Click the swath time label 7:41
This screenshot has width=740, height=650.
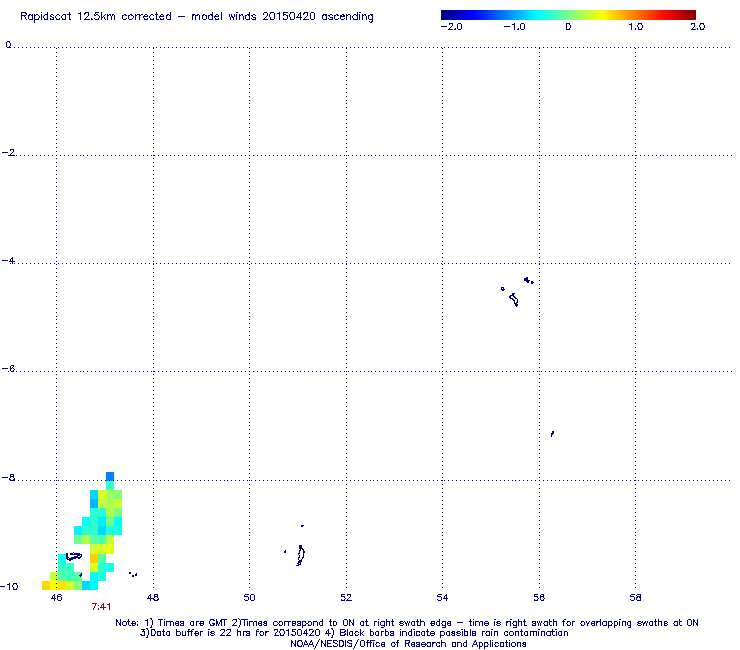tap(101, 607)
